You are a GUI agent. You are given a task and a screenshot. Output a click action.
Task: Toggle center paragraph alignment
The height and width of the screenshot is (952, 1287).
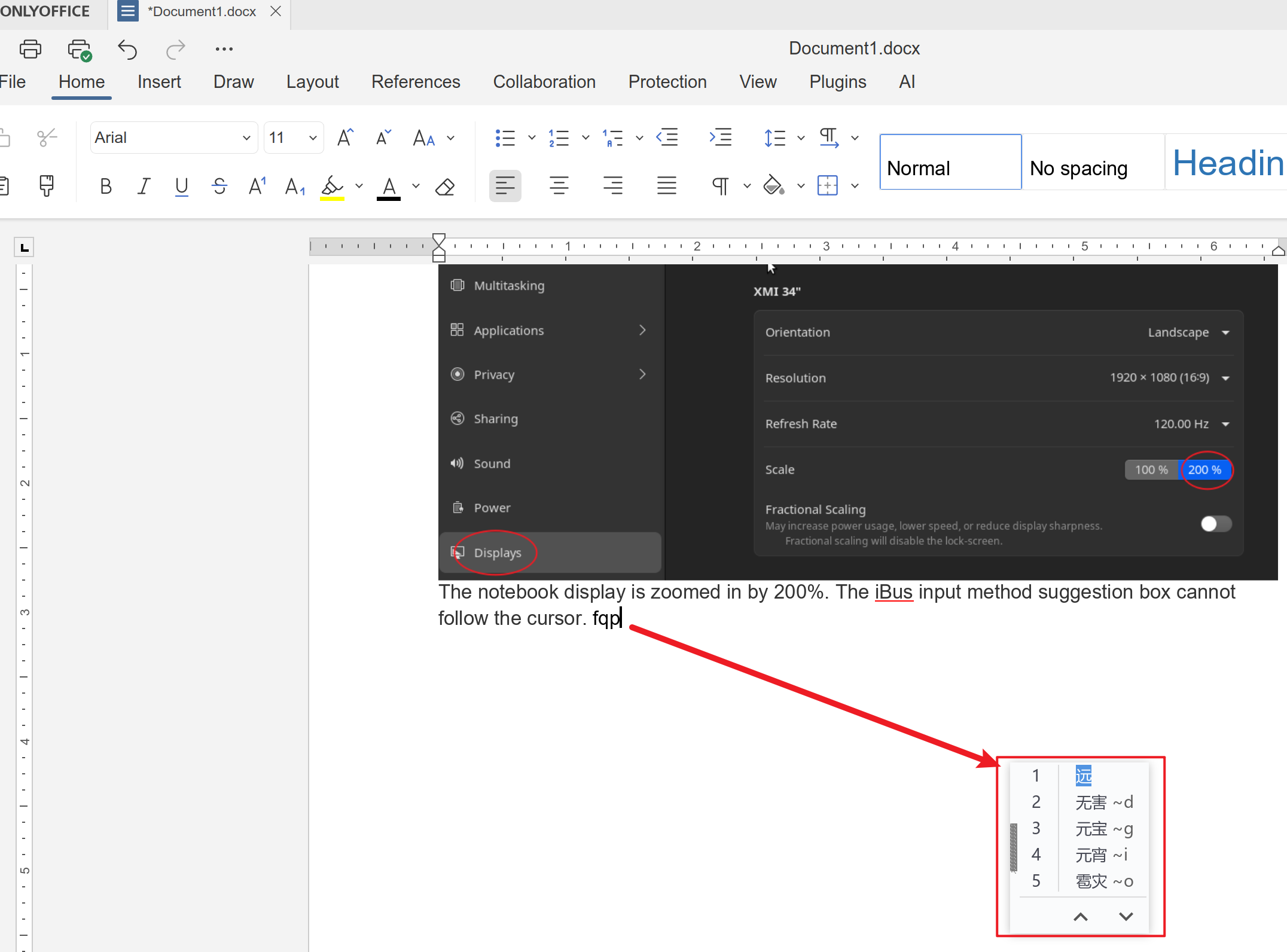tap(559, 186)
